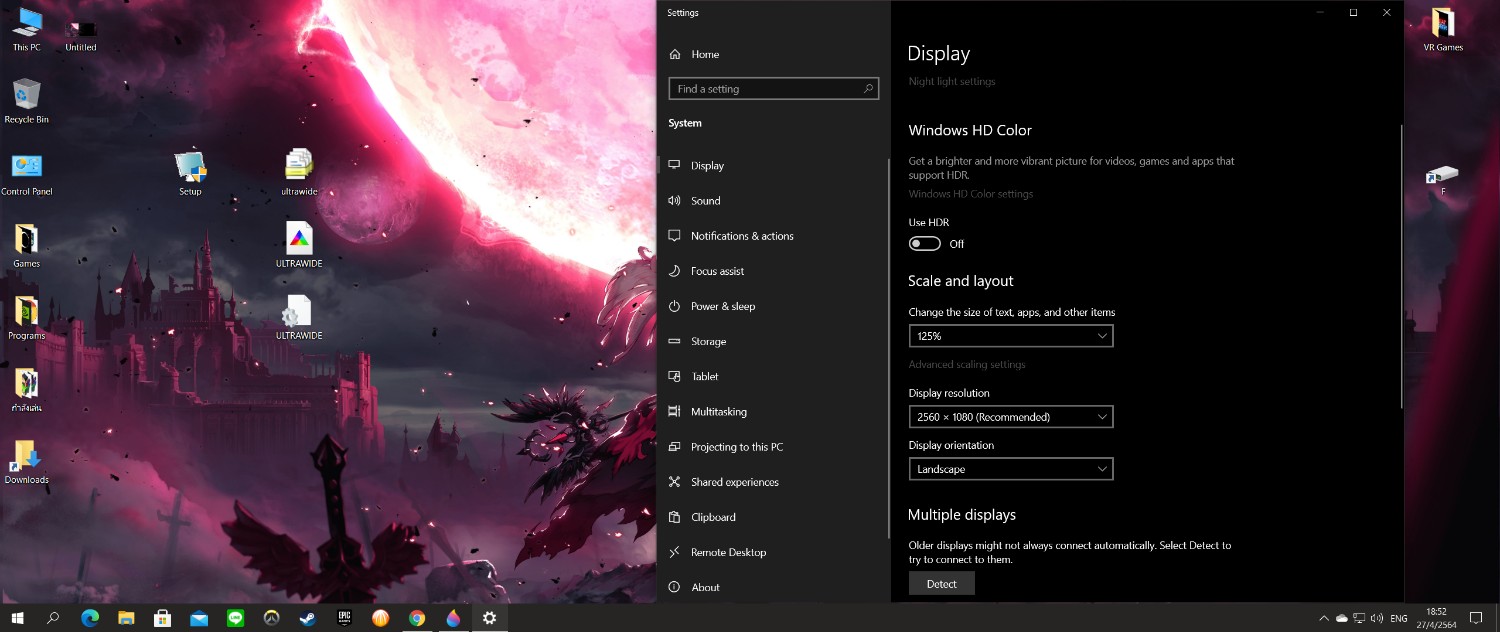Select the VR Games desktop folder

[x=1443, y=30]
